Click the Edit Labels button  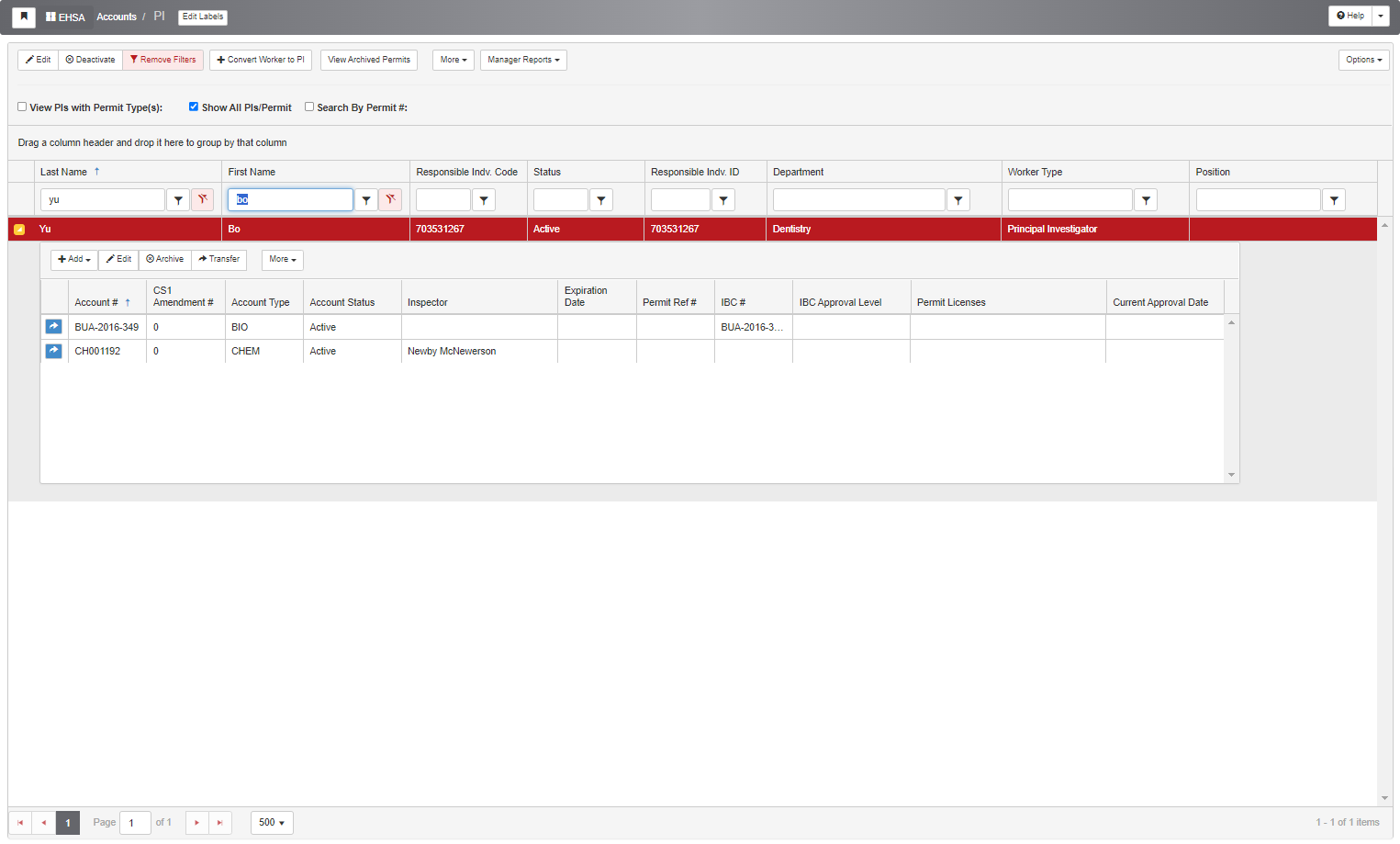point(203,17)
